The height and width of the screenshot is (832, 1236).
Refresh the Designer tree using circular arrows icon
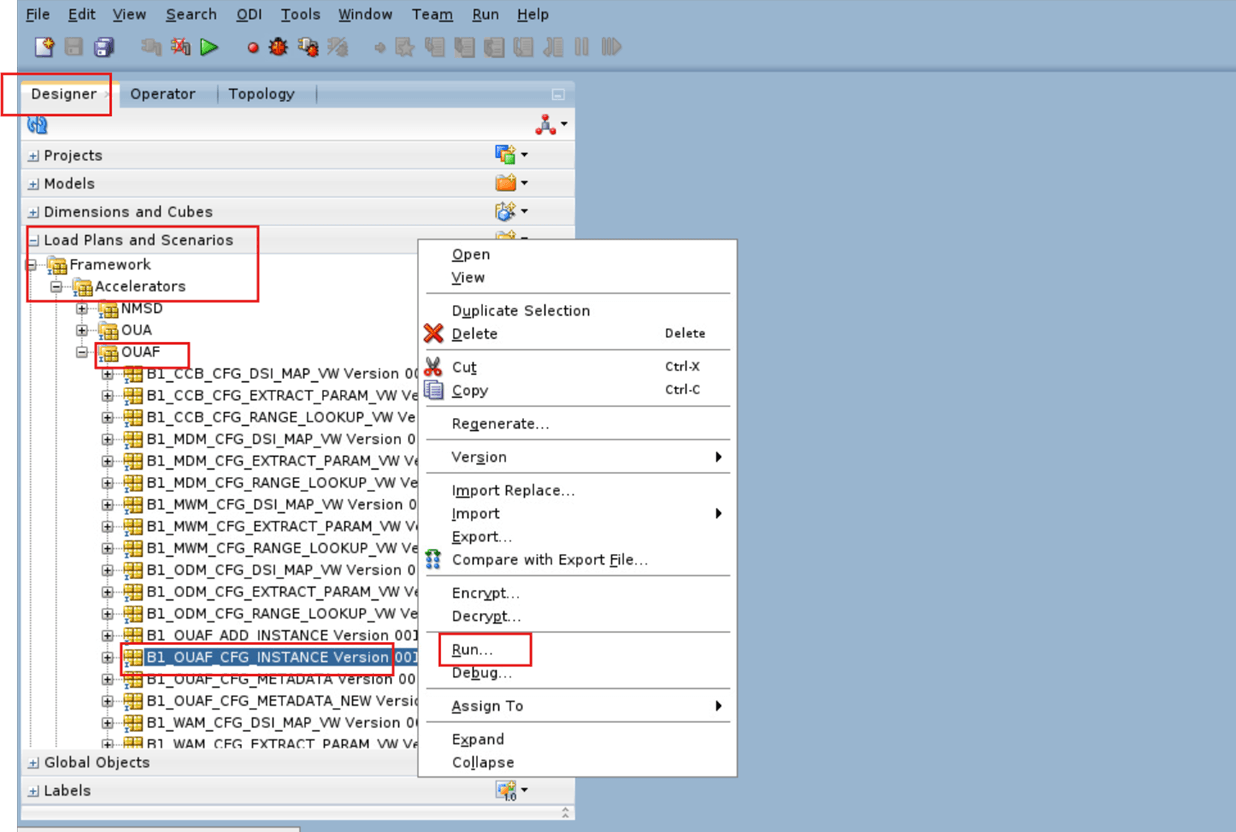point(35,123)
